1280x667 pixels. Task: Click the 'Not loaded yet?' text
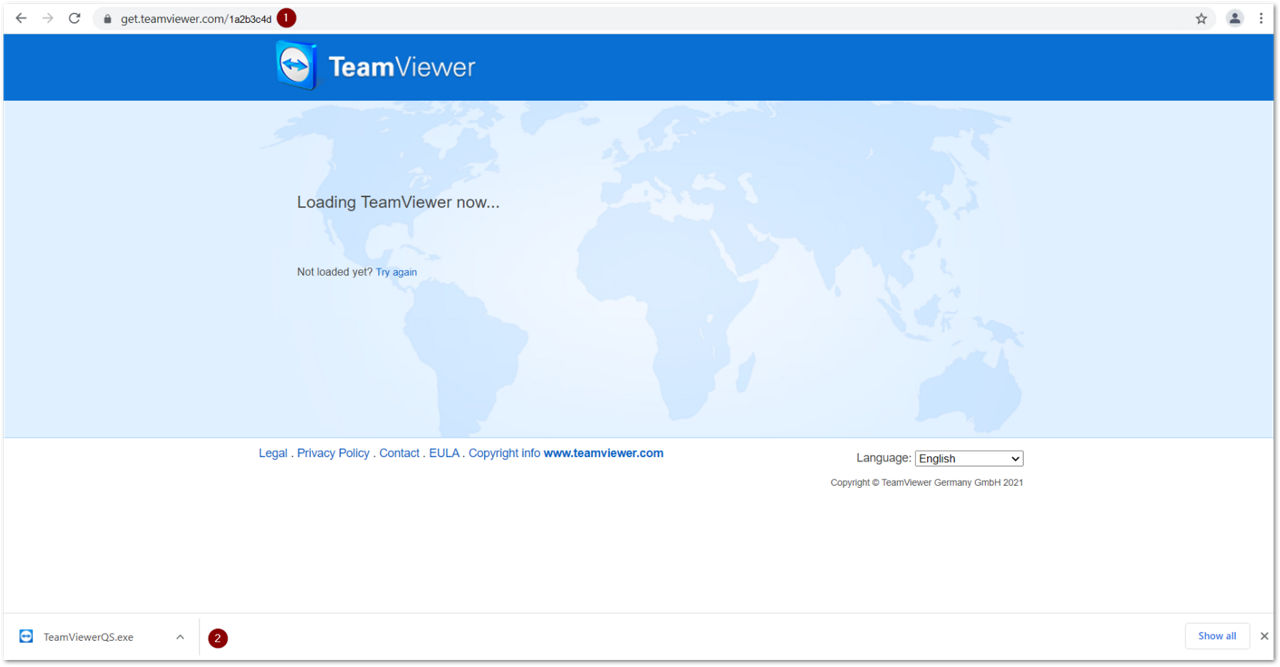coord(335,272)
